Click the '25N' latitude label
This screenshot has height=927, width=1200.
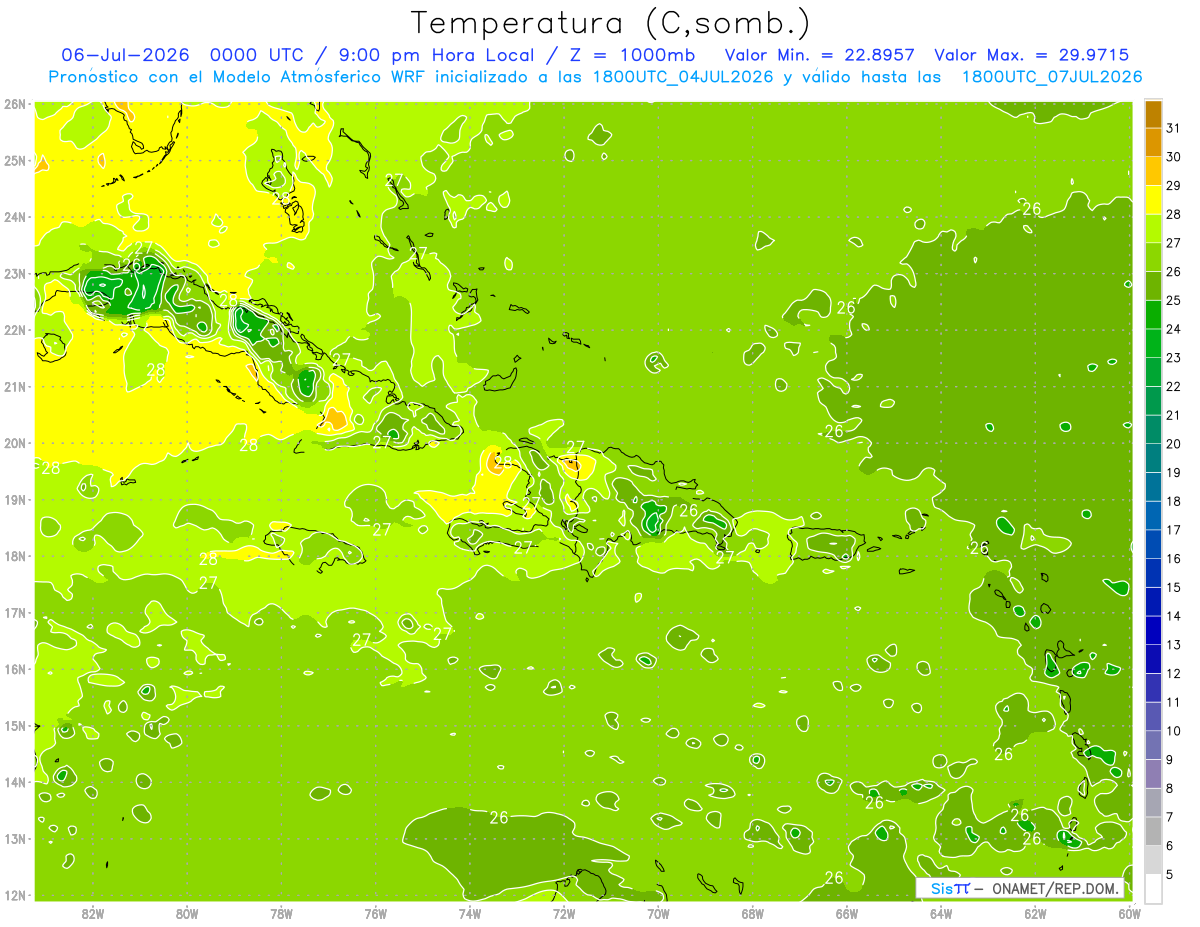pos(14,160)
